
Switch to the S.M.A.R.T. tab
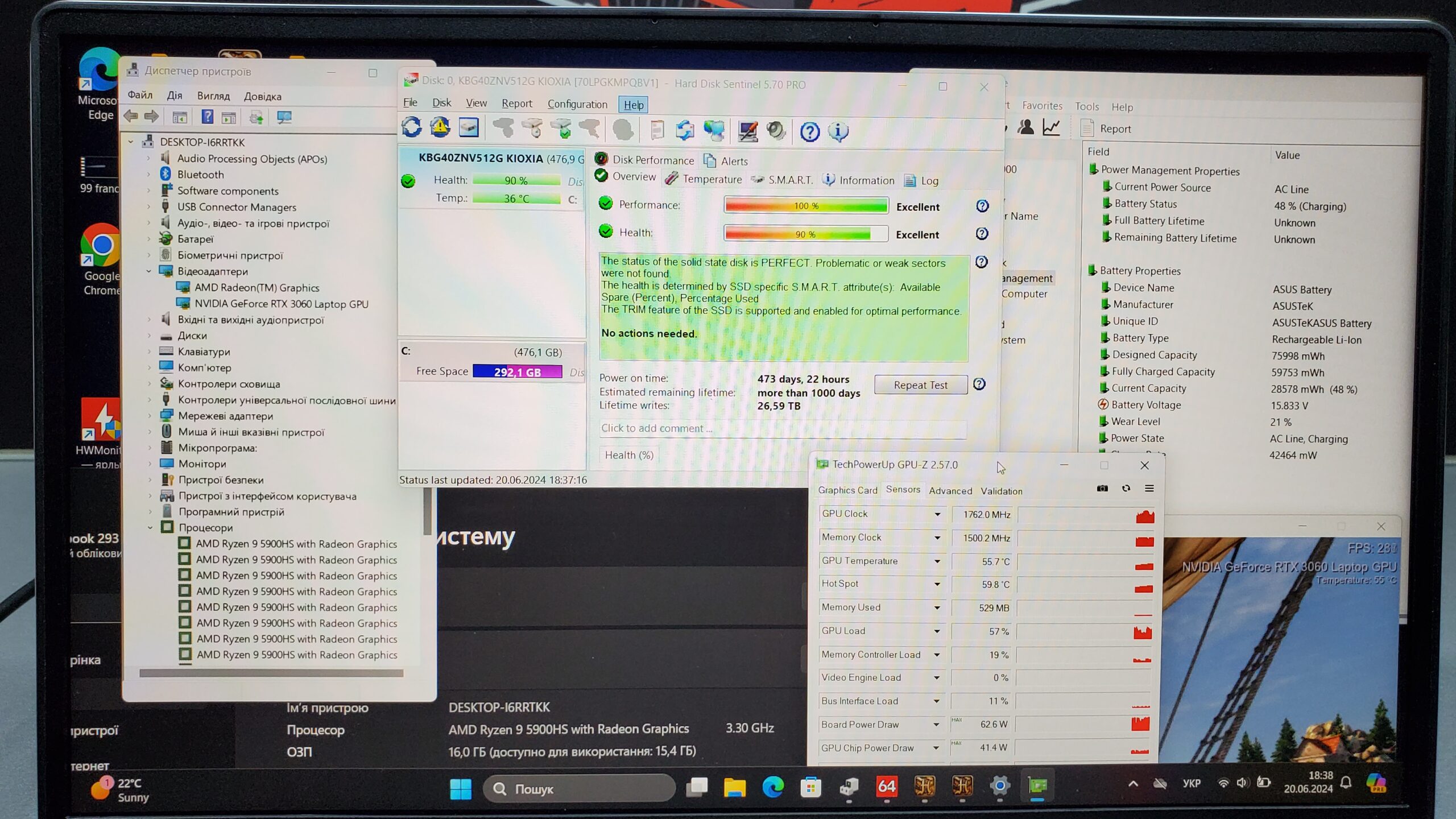pyautogui.click(x=789, y=180)
